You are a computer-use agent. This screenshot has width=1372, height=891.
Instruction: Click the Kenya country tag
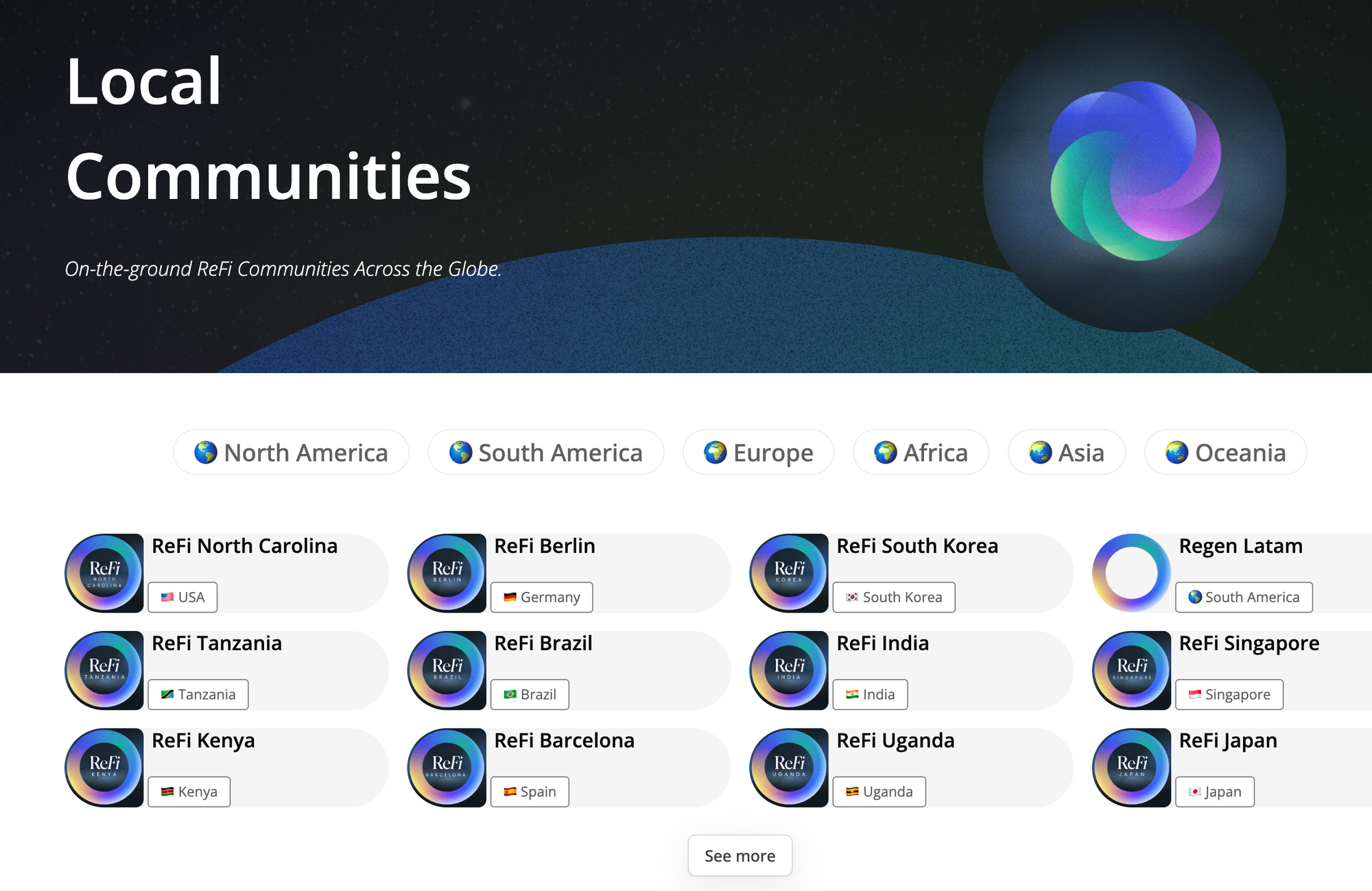click(189, 792)
